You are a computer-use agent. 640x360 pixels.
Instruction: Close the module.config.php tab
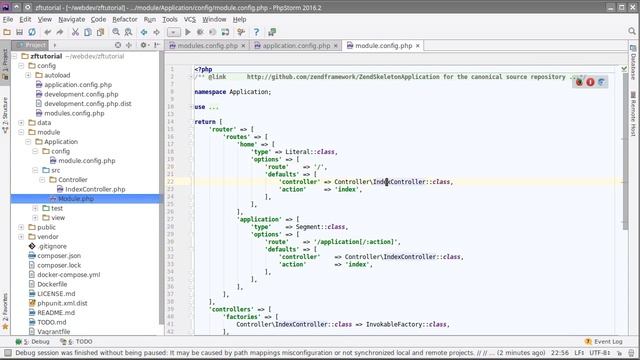pyautogui.click(x=418, y=46)
